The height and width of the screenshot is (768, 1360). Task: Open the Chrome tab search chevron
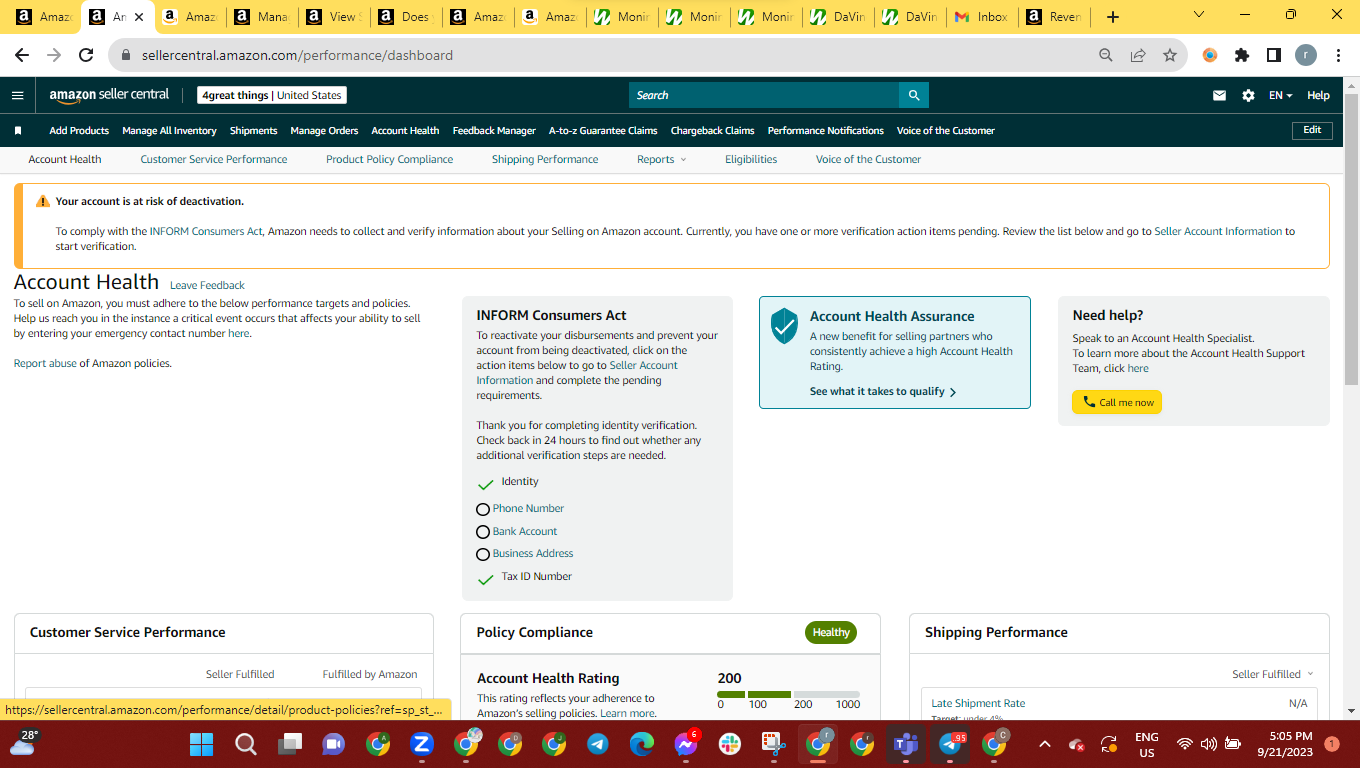coord(1199,15)
